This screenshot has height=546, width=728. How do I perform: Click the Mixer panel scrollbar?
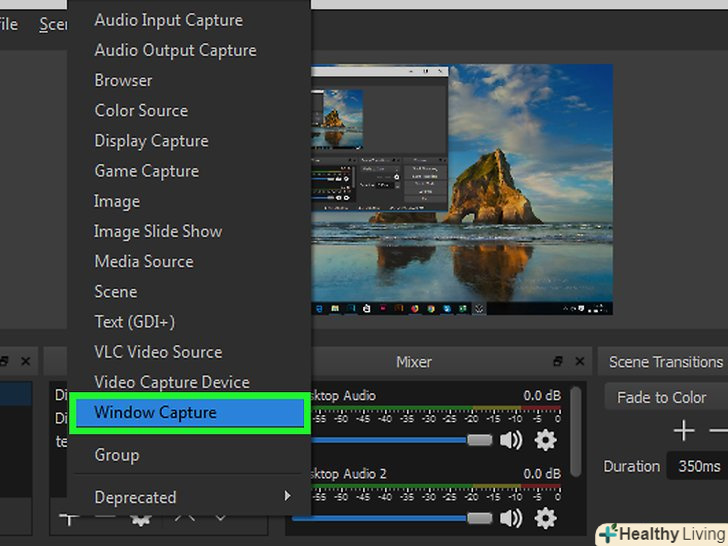pyautogui.click(x=575, y=430)
